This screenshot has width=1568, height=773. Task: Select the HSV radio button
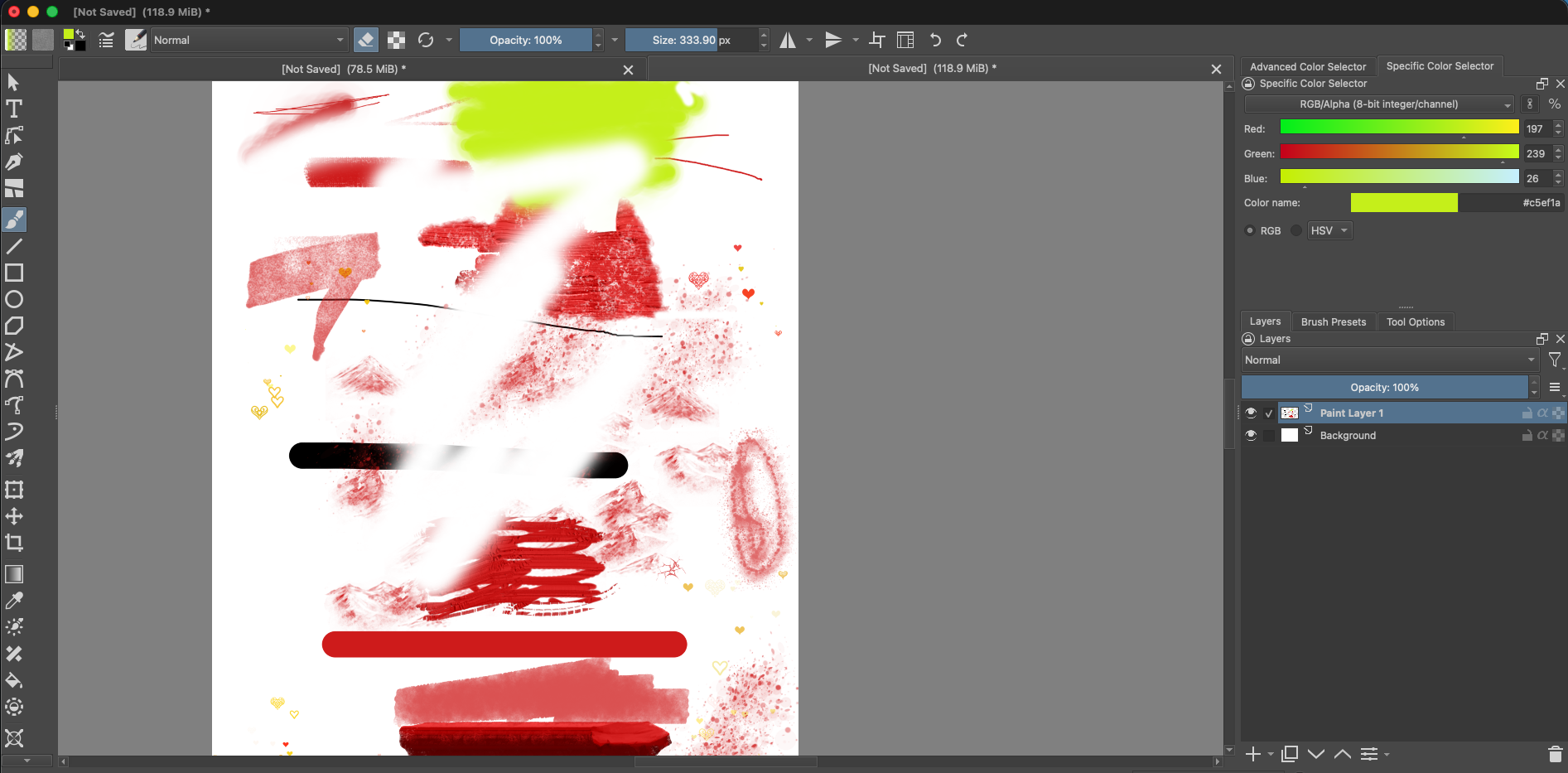pos(1296,230)
